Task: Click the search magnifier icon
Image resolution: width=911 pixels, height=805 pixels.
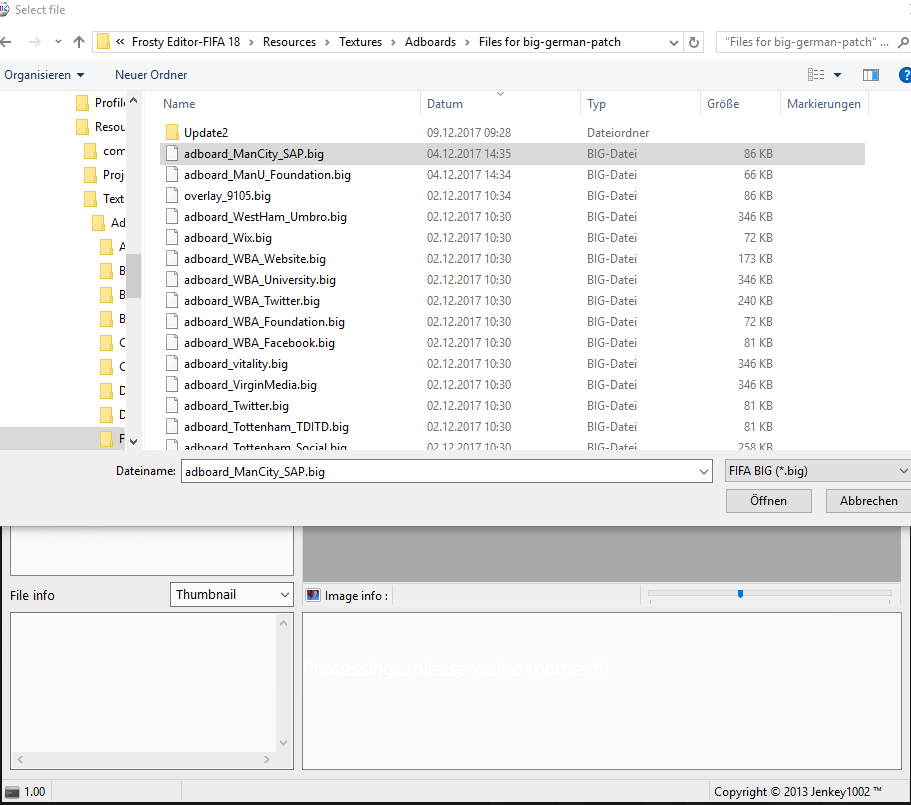Action: point(903,42)
